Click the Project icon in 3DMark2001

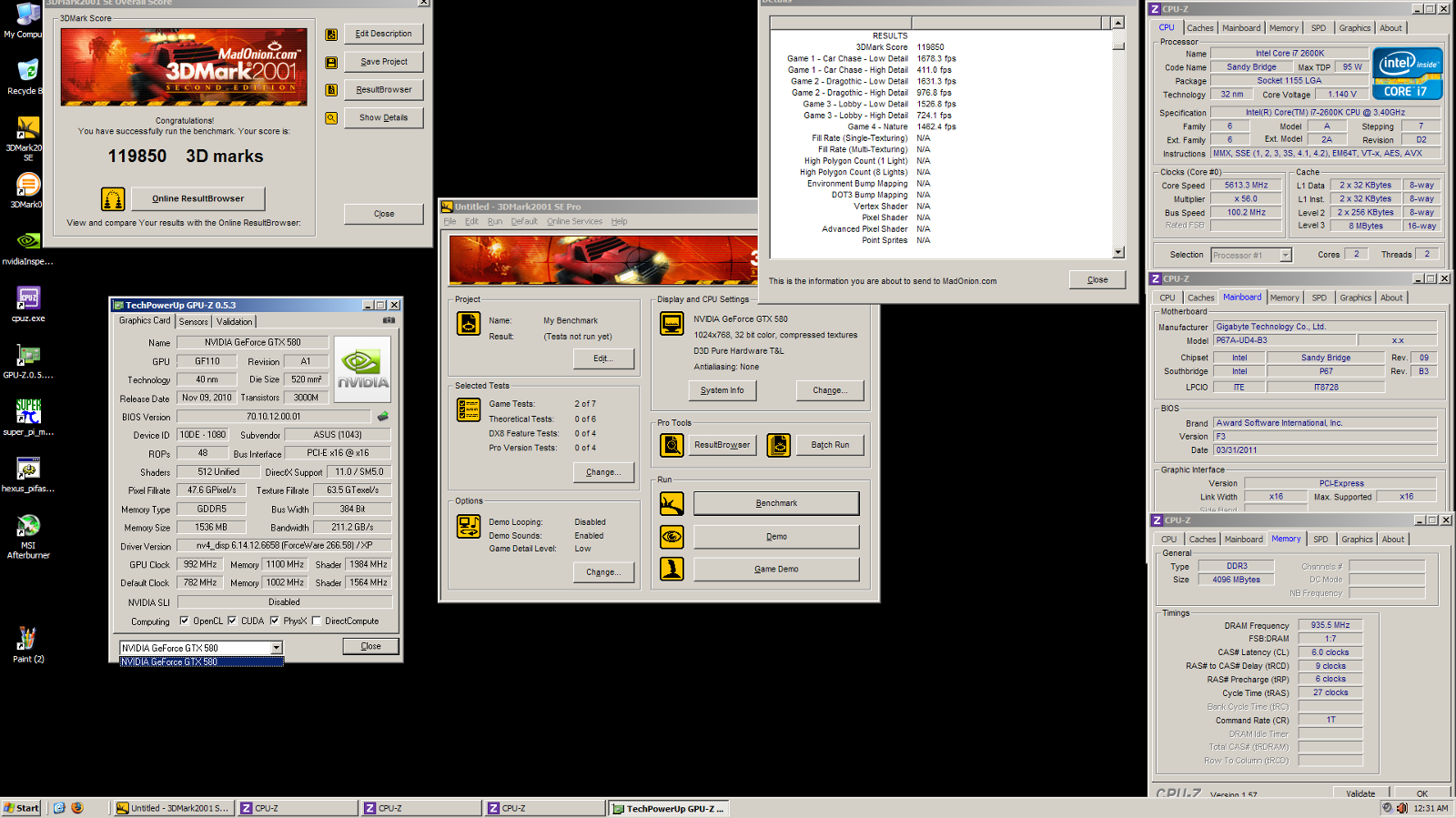pyautogui.click(x=469, y=323)
